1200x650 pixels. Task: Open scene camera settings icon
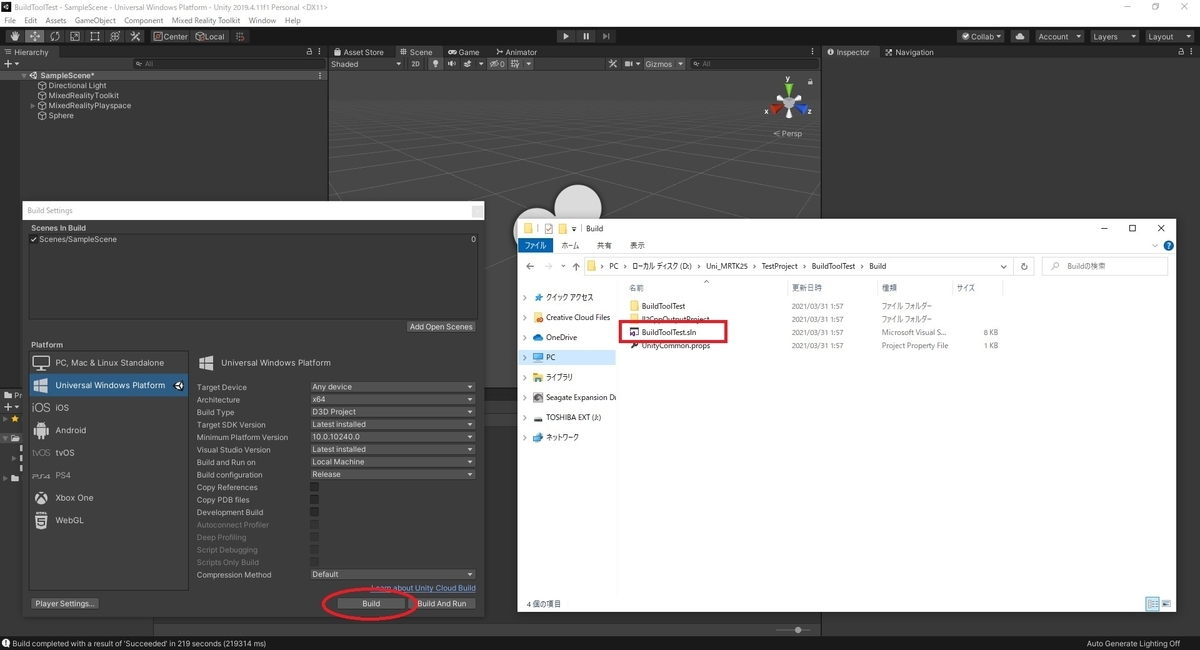coord(633,64)
